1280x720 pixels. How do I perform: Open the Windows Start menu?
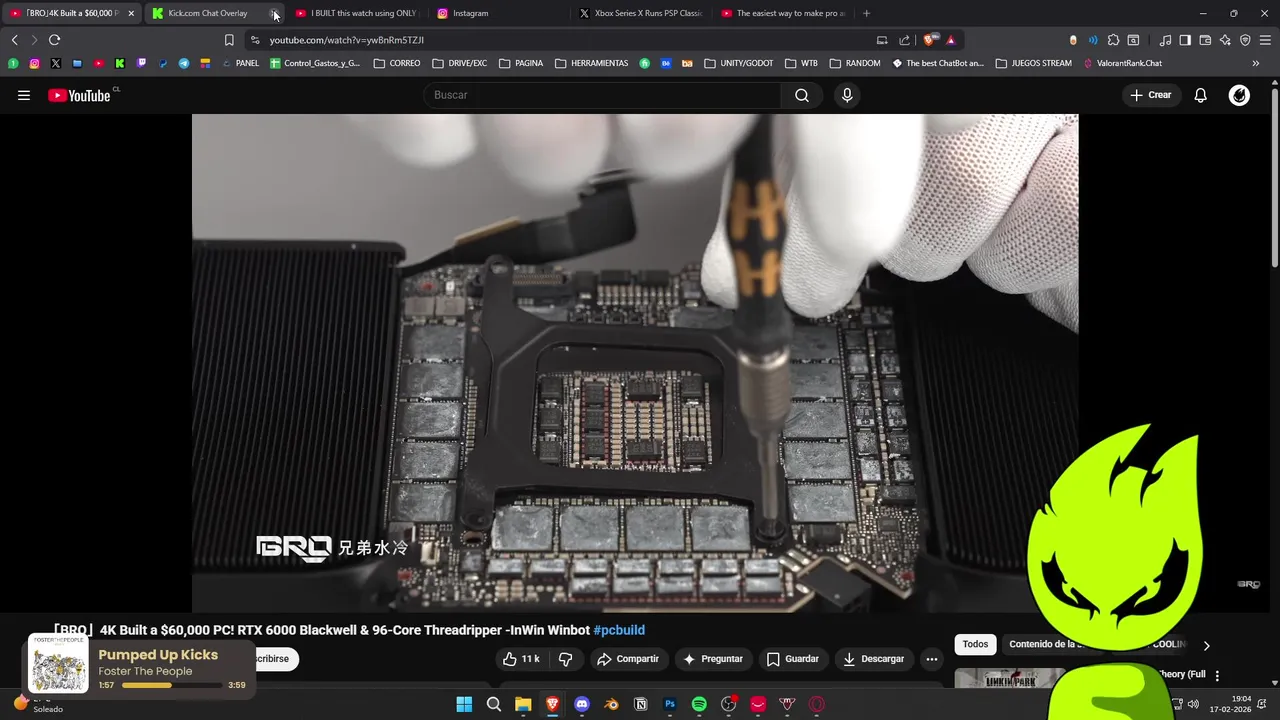click(x=464, y=704)
